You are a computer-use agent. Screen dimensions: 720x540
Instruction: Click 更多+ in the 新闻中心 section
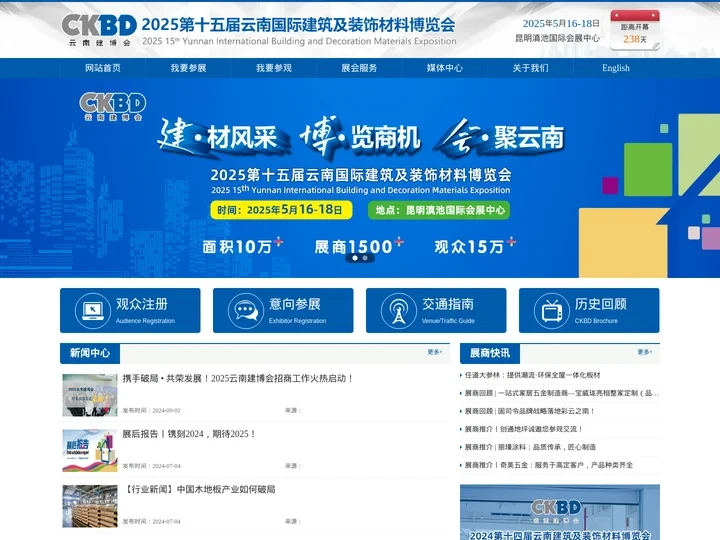click(435, 352)
